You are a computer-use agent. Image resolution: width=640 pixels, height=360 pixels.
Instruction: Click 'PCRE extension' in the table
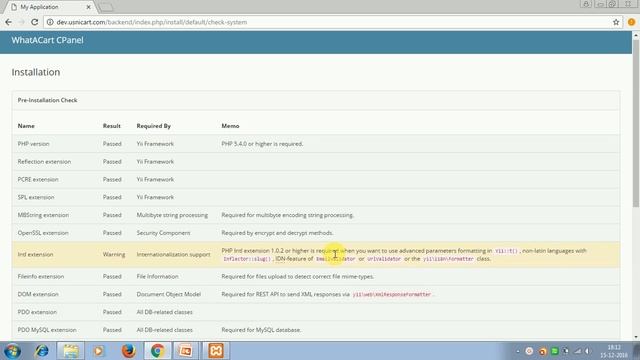coord(38,179)
